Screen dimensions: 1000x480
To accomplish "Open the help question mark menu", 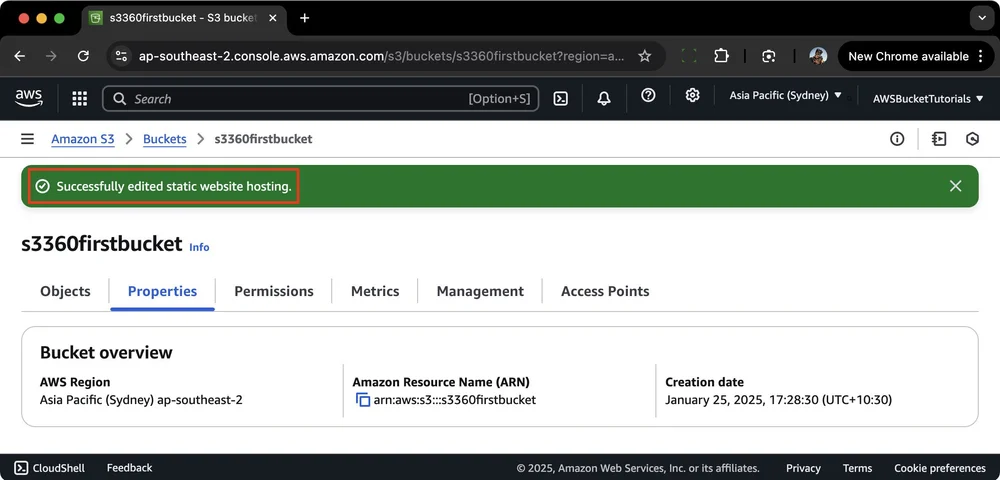I will (x=648, y=96).
